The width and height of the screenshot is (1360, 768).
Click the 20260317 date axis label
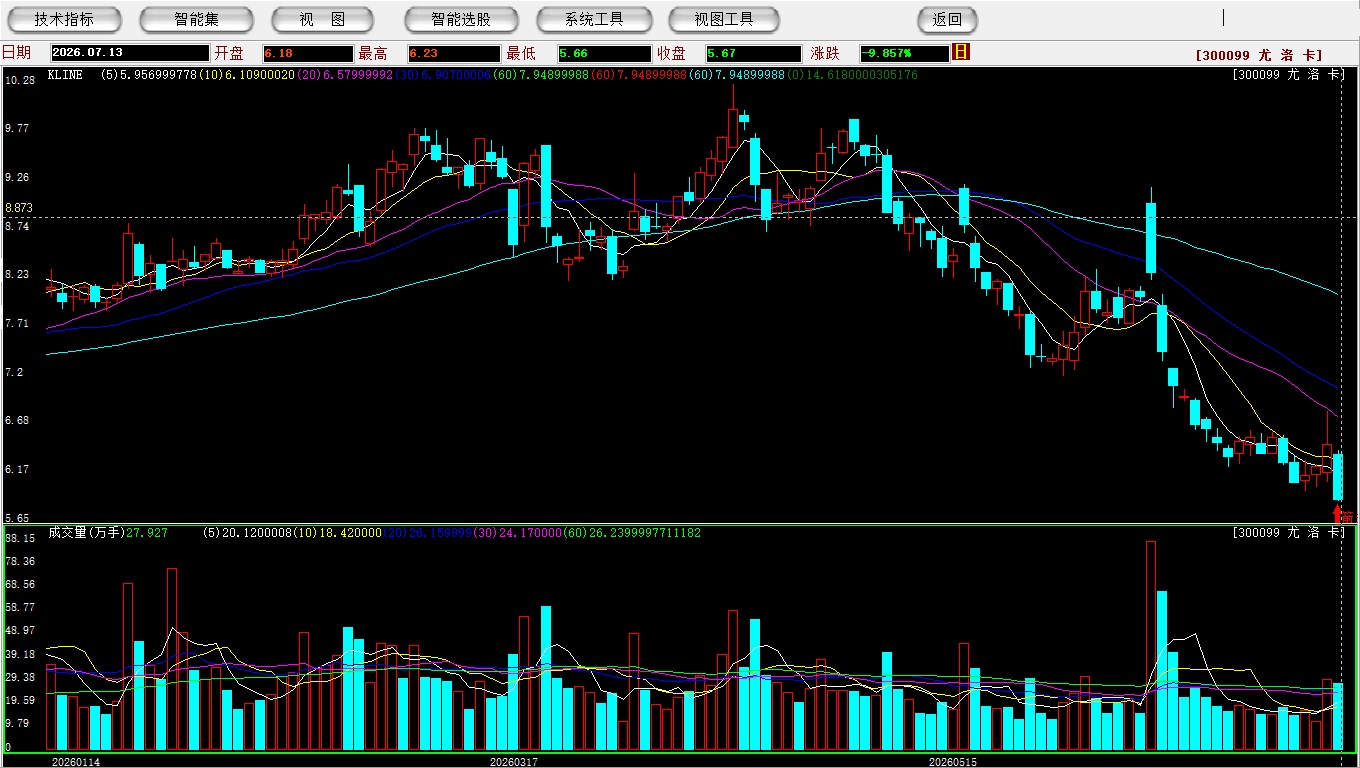514,761
